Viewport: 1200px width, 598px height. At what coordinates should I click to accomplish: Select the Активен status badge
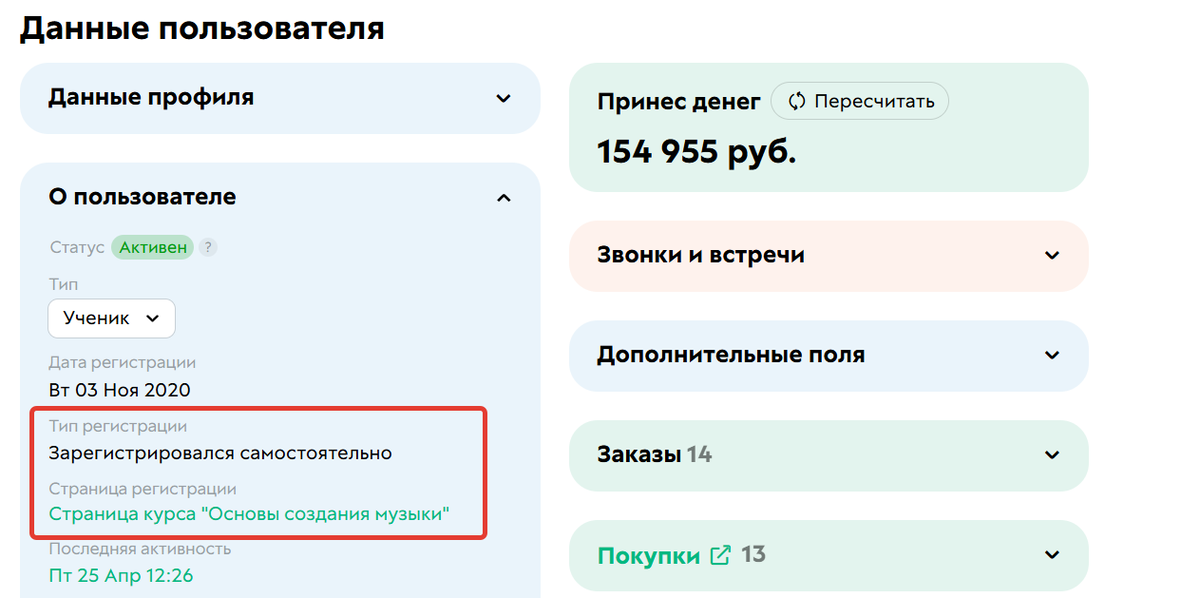pos(152,247)
